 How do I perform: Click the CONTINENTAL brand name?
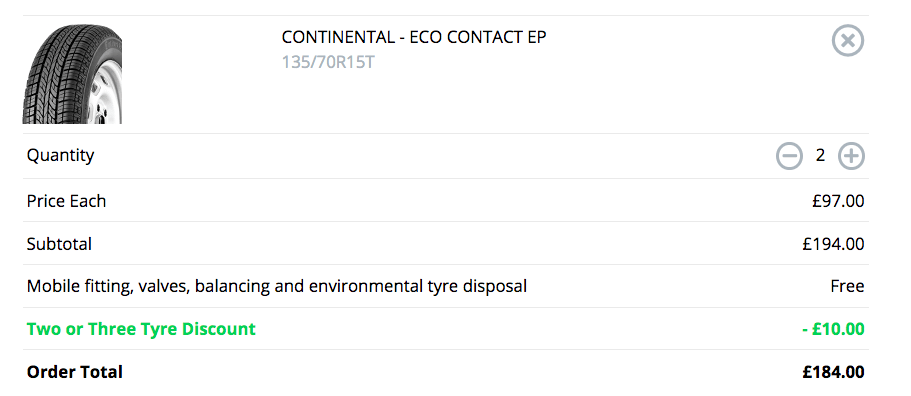coord(338,37)
